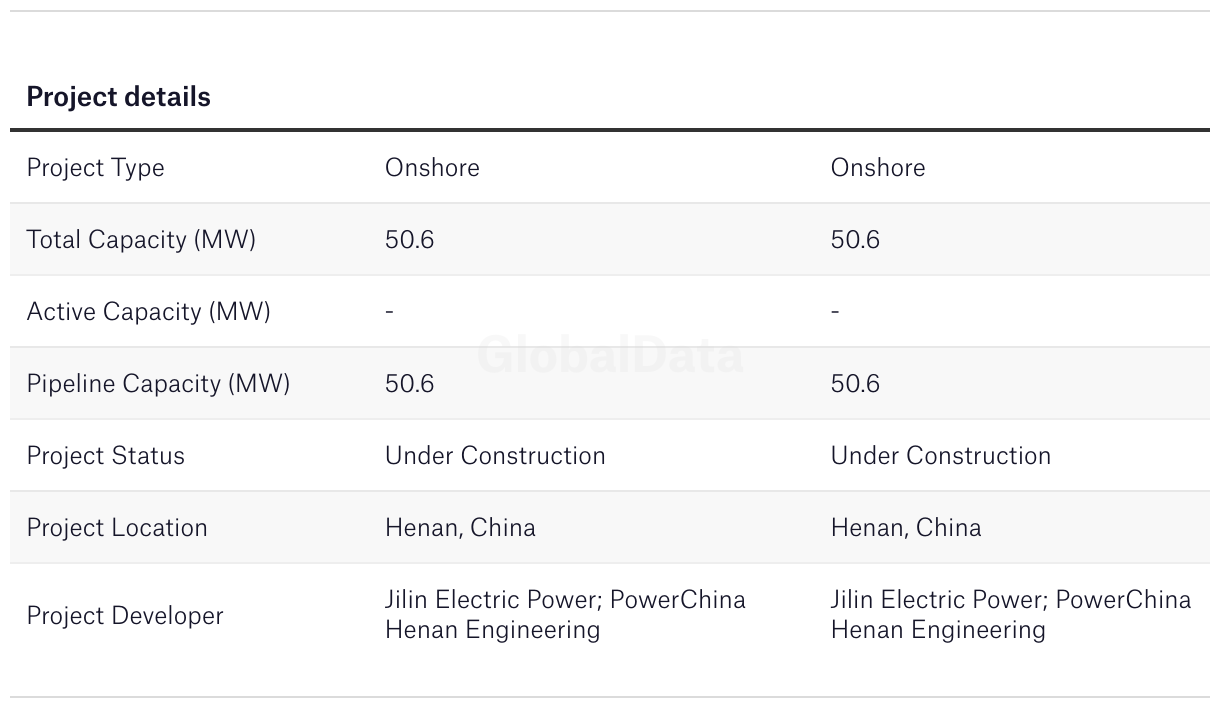Click first Under Construction status text
1220x708 pixels.
click(495, 456)
